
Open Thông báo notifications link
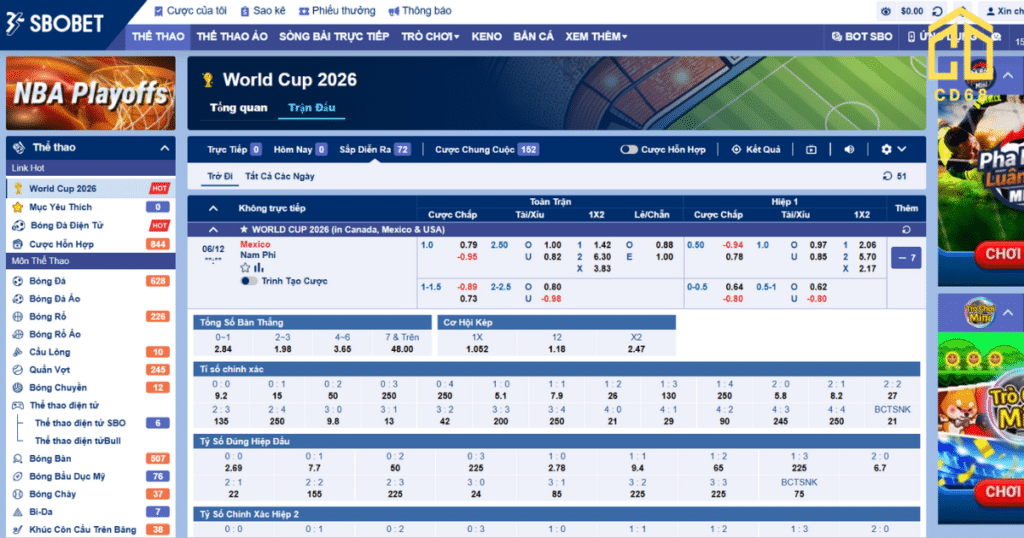pos(420,11)
